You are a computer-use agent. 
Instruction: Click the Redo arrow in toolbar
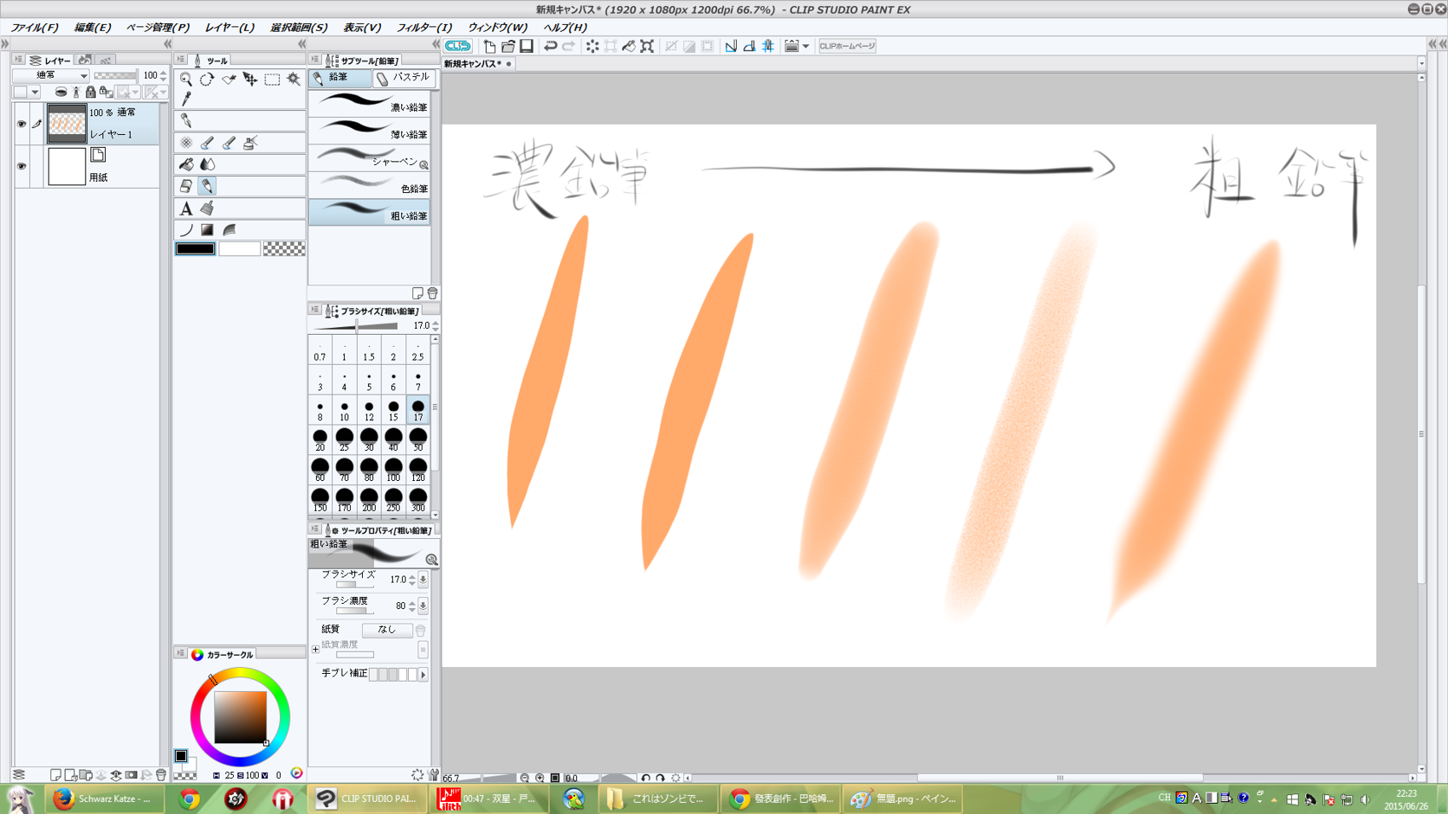pos(568,46)
